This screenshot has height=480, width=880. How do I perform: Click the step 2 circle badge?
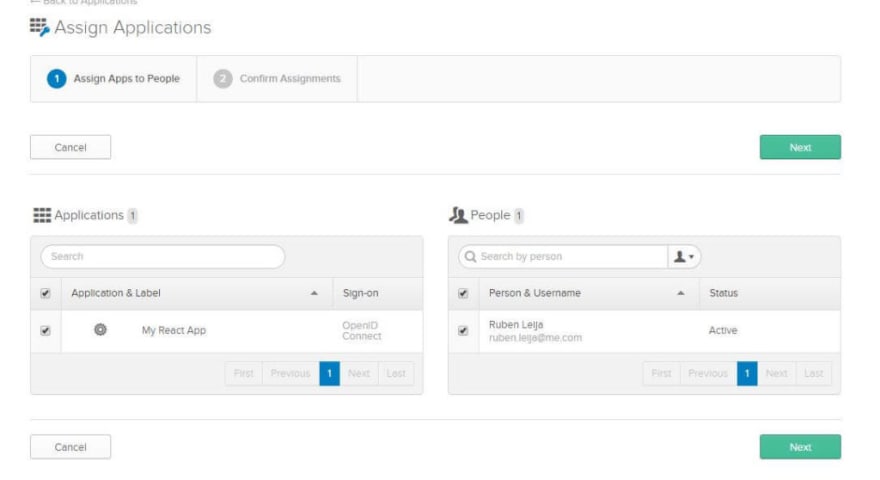pos(223,79)
